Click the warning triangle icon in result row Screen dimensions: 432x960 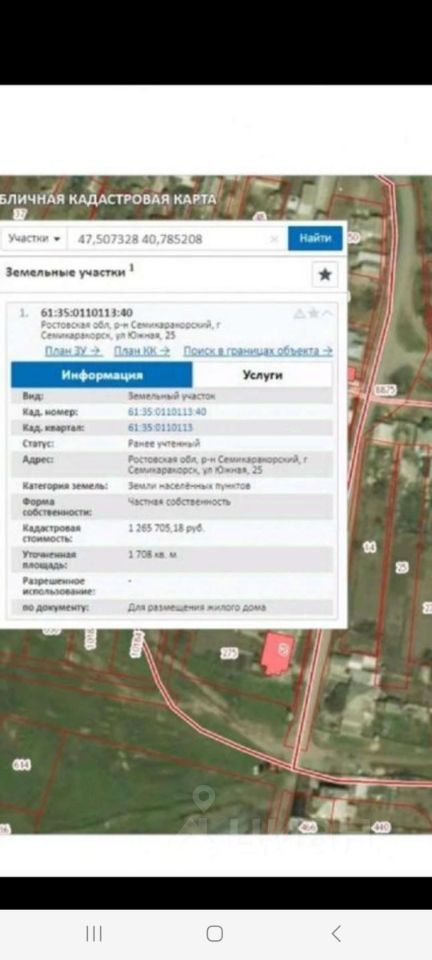tap(299, 313)
